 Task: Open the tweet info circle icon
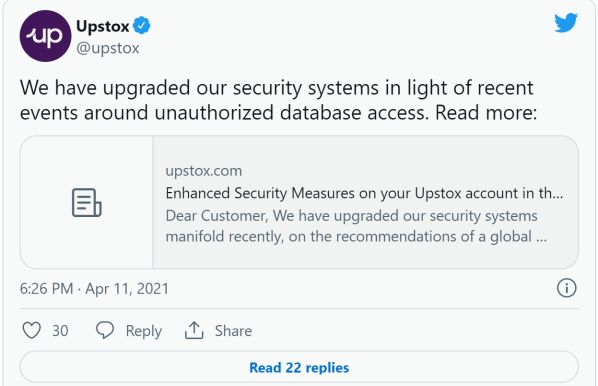566,288
